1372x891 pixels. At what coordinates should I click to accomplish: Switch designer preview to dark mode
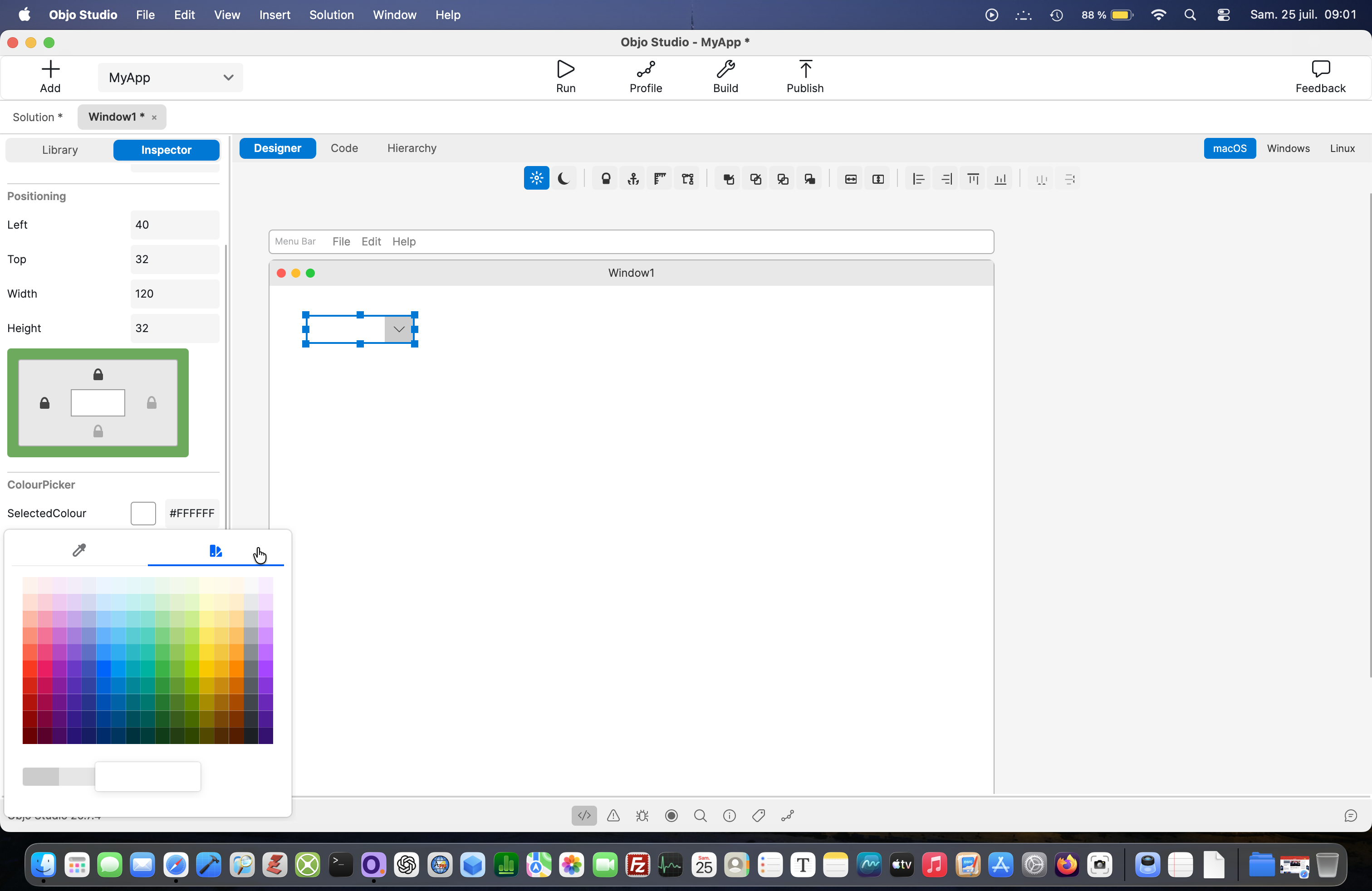pos(564,179)
